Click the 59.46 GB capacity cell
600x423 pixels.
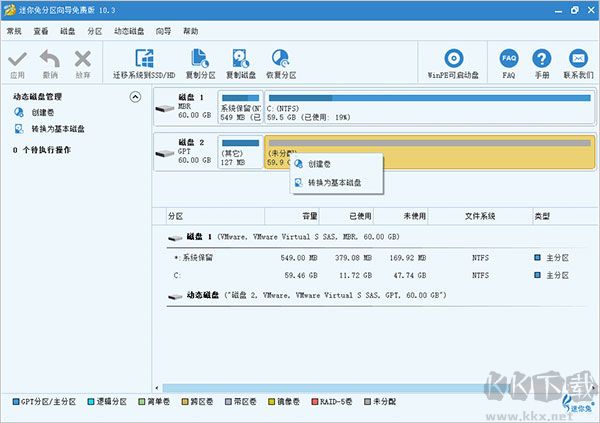tap(301, 275)
